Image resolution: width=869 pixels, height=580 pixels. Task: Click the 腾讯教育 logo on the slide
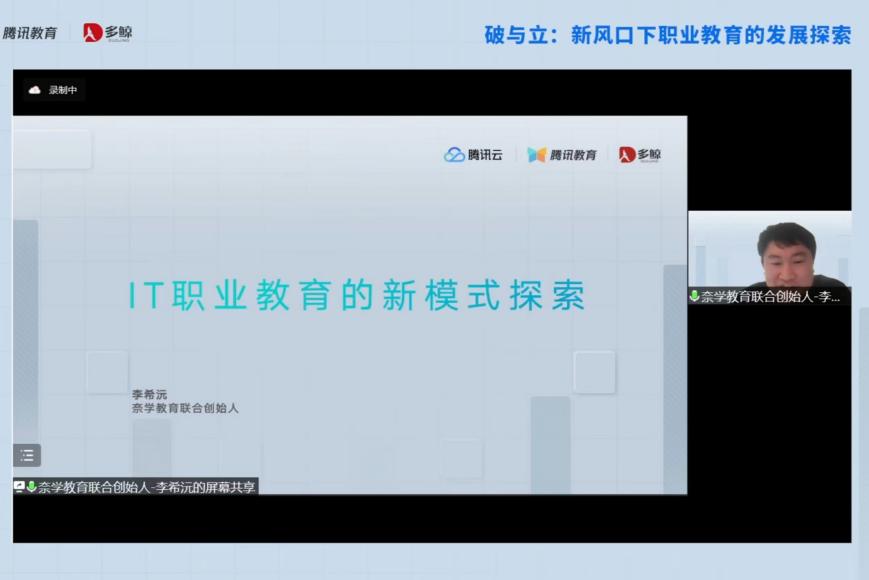pos(562,155)
